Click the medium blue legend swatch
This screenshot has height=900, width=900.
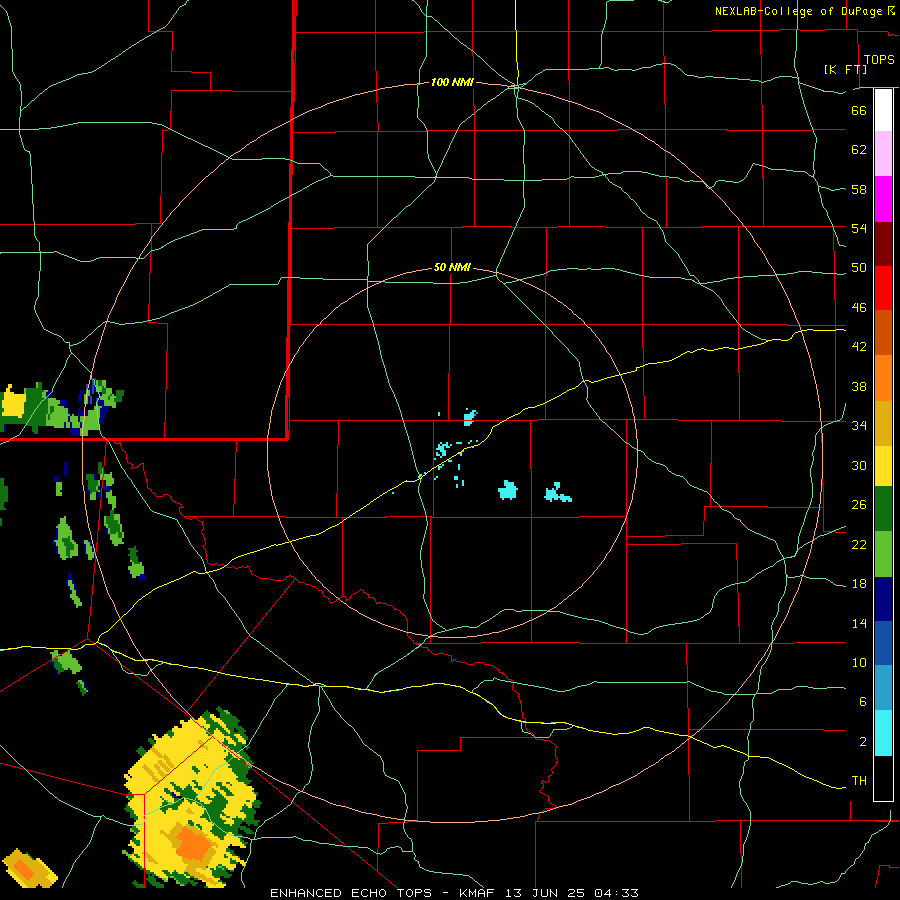[x=883, y=643]
